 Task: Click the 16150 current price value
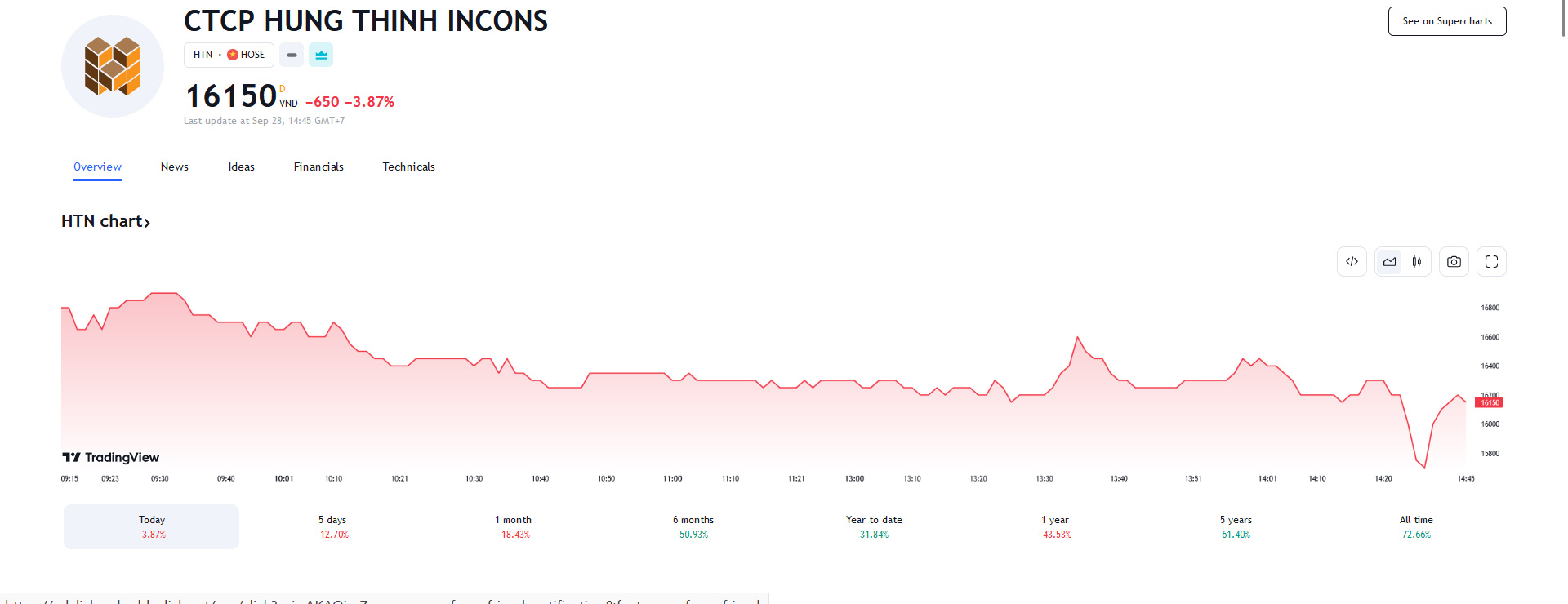(231, 96)
